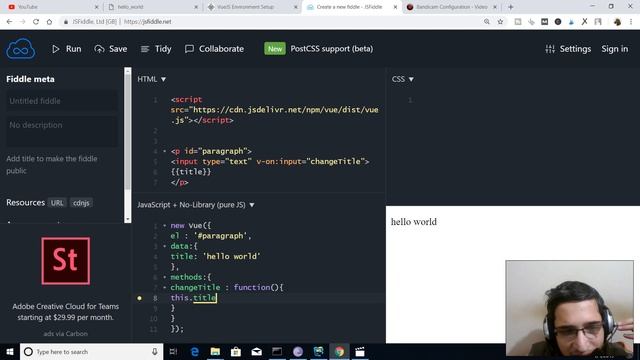Switch to the VueJS Environment Setup tab

click(x=252, y=7)
